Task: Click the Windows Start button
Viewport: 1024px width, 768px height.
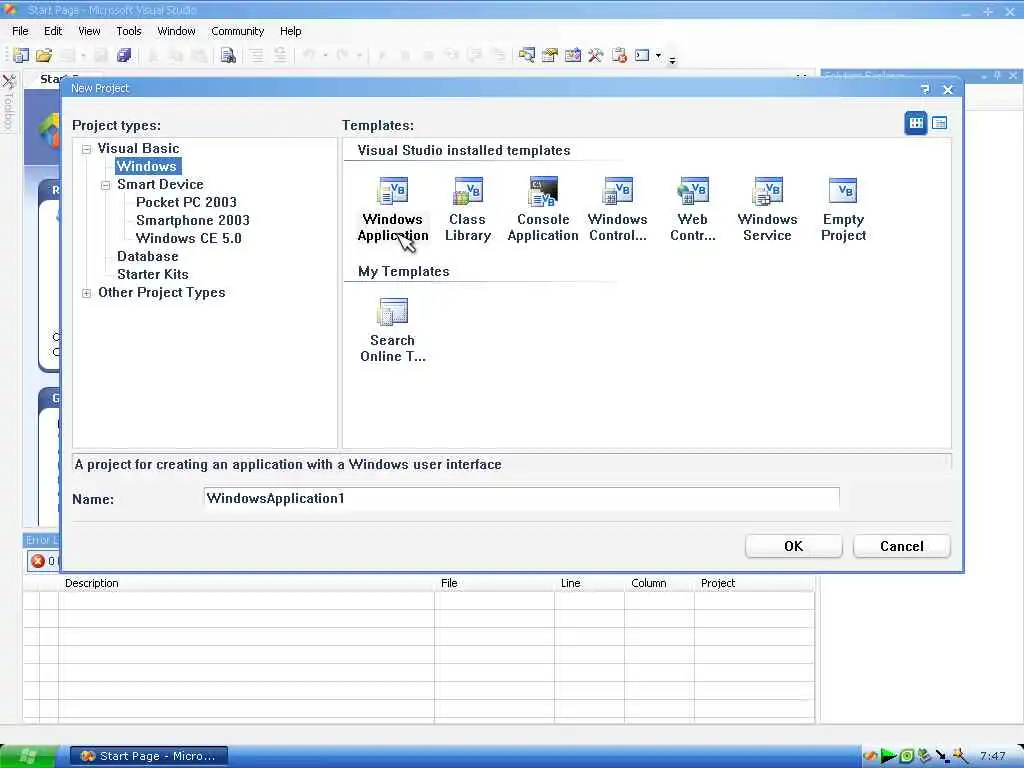Action: [x=29, y=756]
